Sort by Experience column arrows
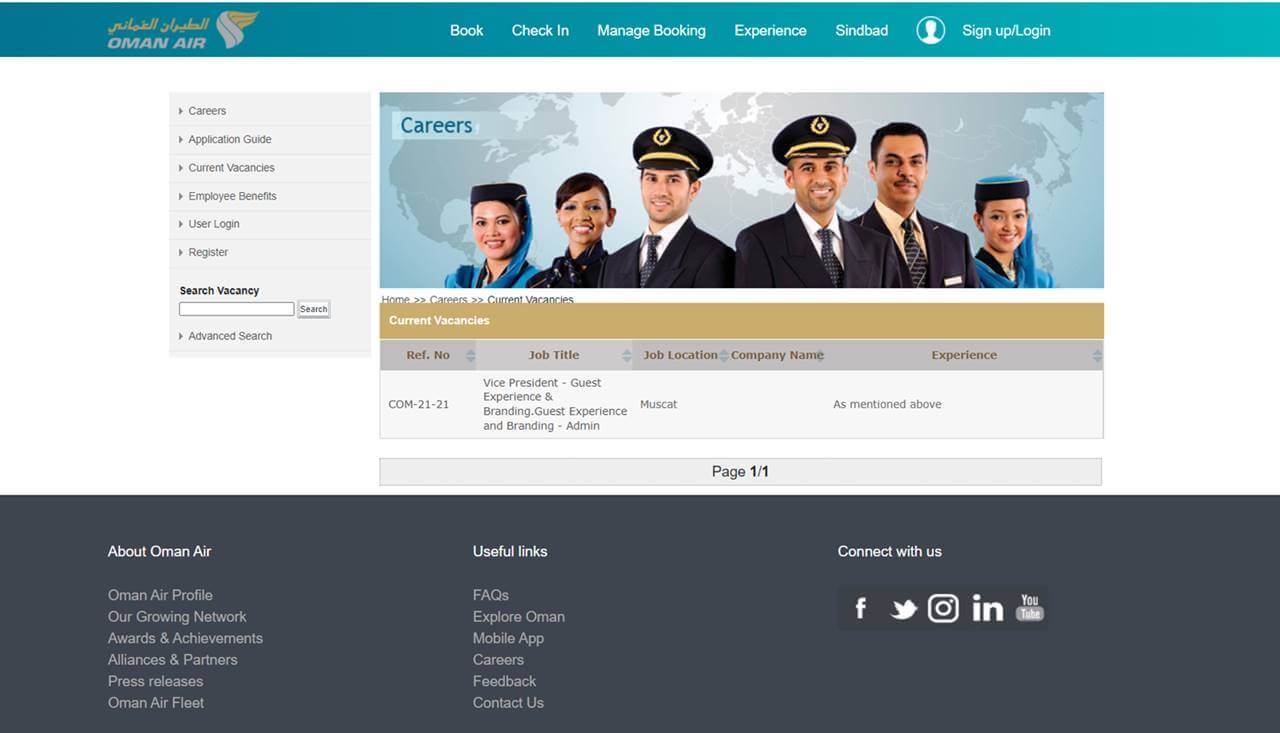Screen dimensions: 1280x733 tap(1097, 355)
